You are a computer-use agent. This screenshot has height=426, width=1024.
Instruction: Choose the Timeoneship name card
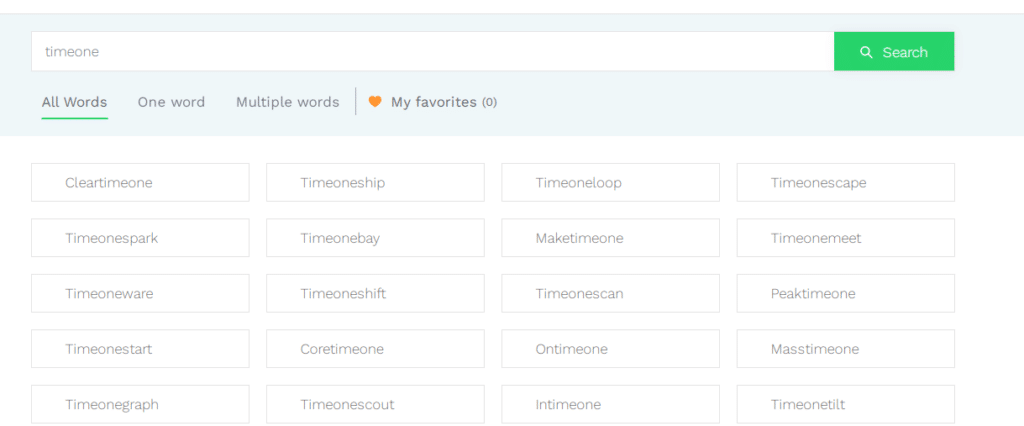click(x=376, y=183)
